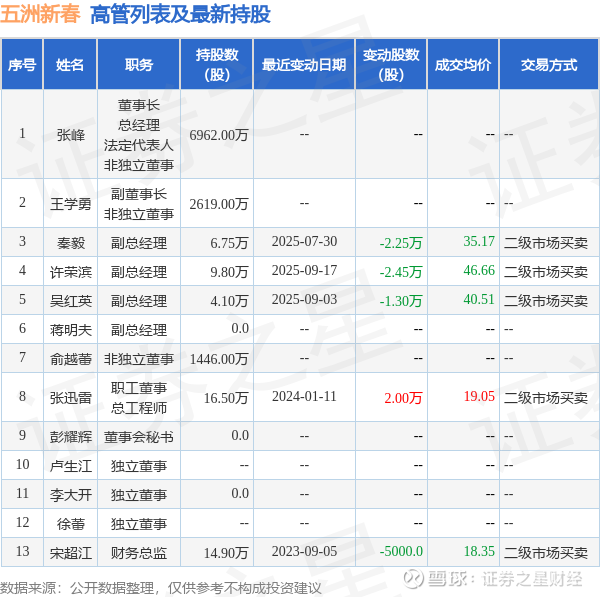Click the 高管列表及最新持股 heading
The image size is (600, 597).
[180, 14]
